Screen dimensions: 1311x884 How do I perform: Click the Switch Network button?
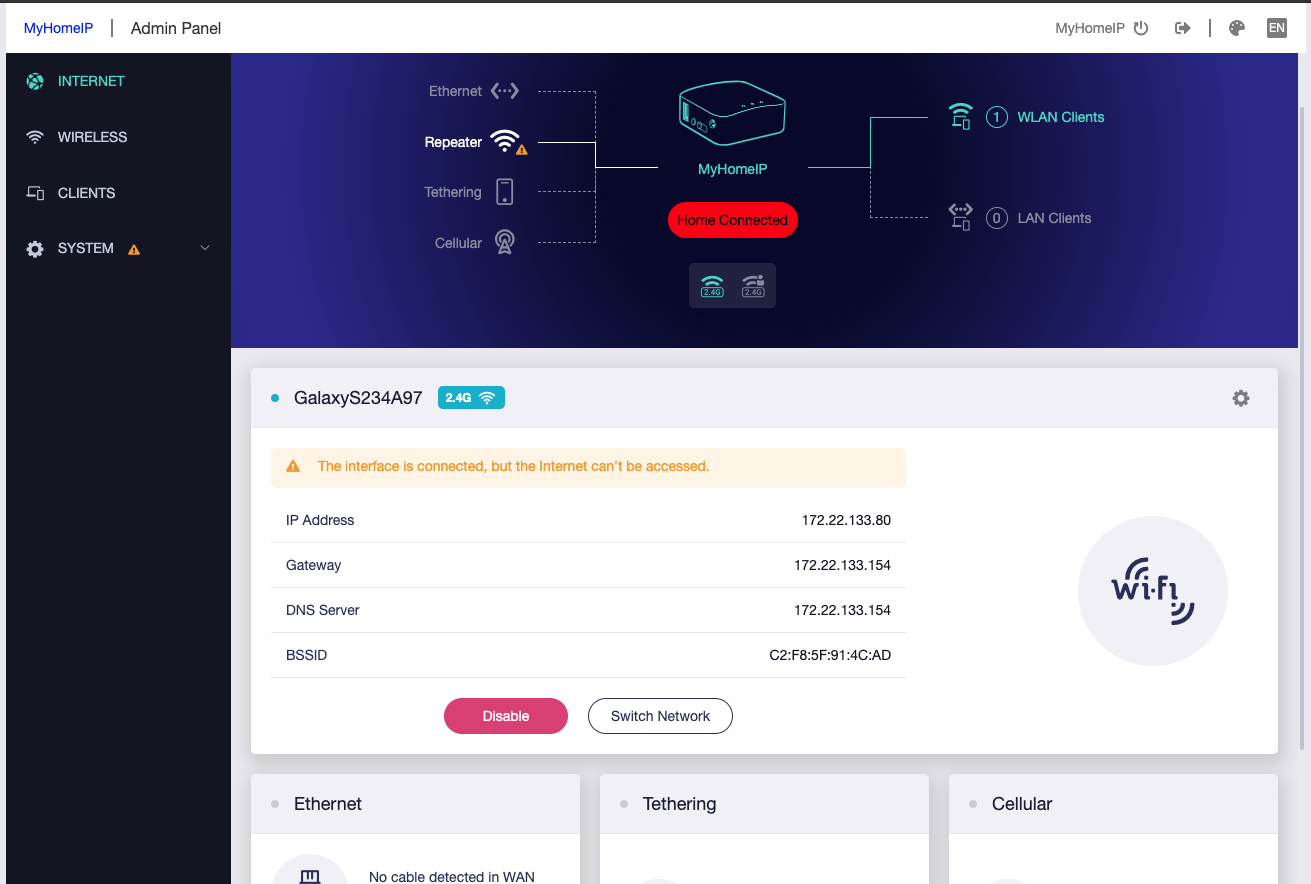click(x=659, y=716)
